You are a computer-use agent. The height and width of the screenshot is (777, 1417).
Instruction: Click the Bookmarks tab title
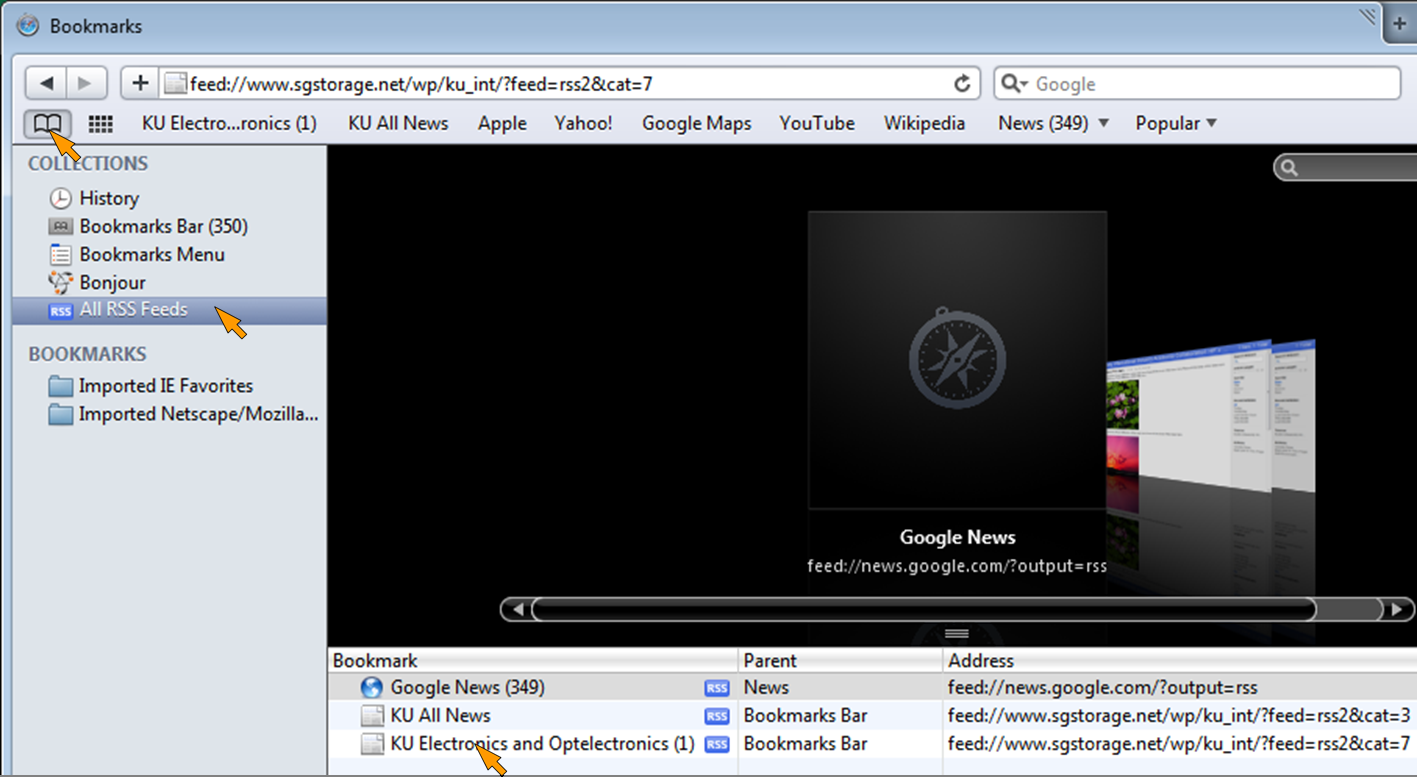96,26
